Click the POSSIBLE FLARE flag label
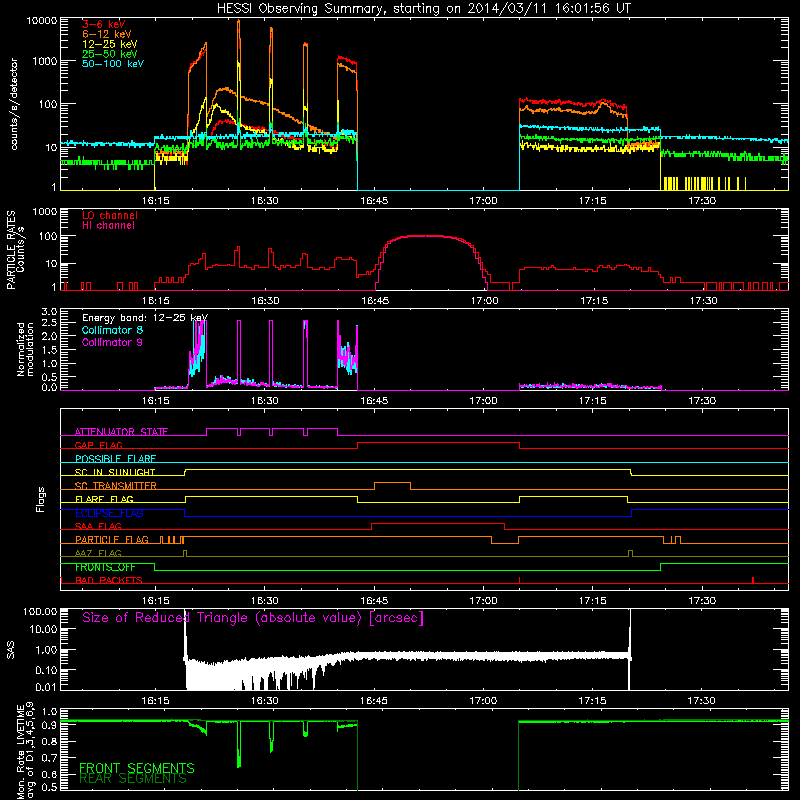Viewport: 800px width, 800px height. pyautogui.click(x=115, y=459)
